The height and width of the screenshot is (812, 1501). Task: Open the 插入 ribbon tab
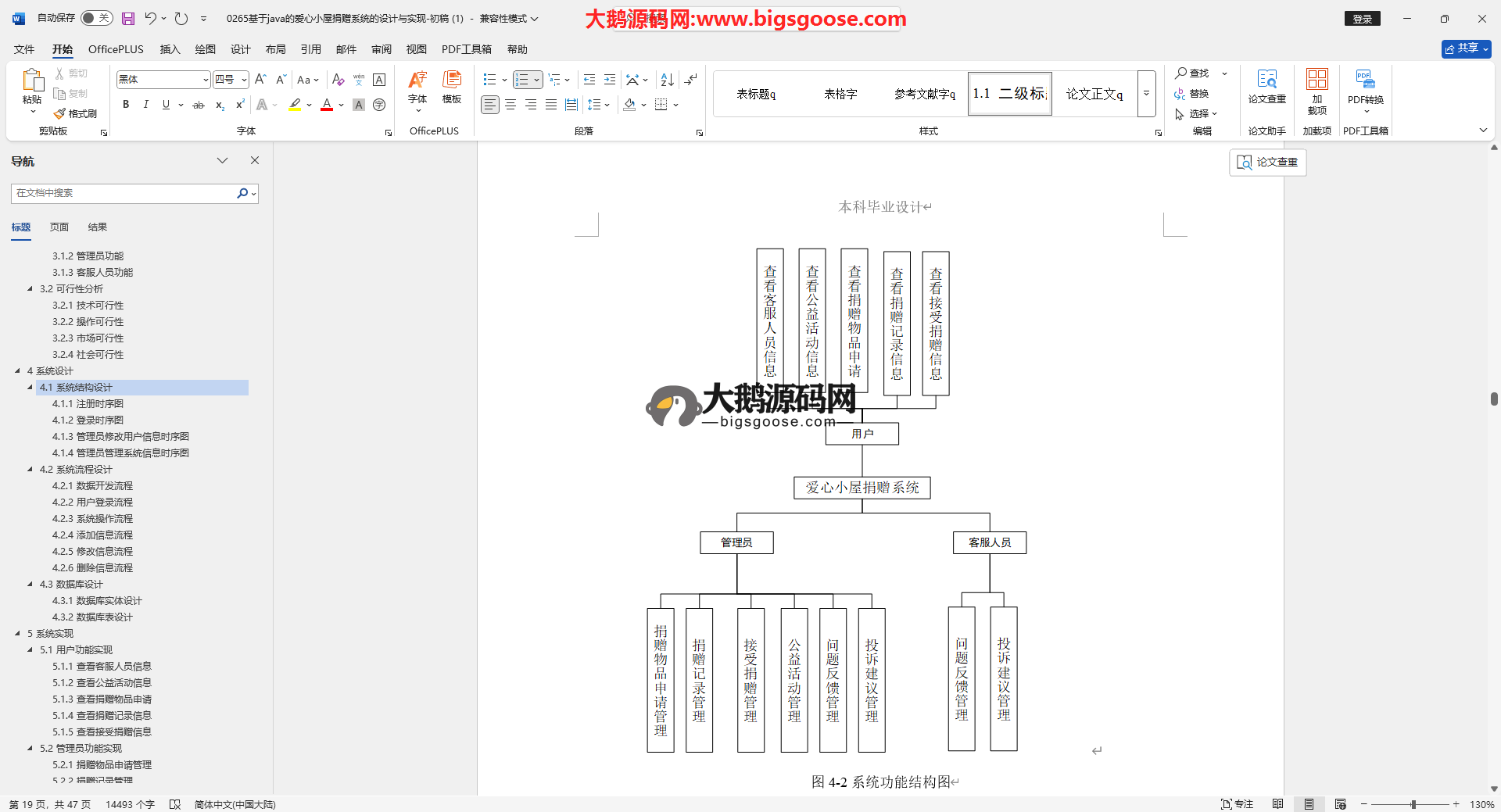point(170,49)
